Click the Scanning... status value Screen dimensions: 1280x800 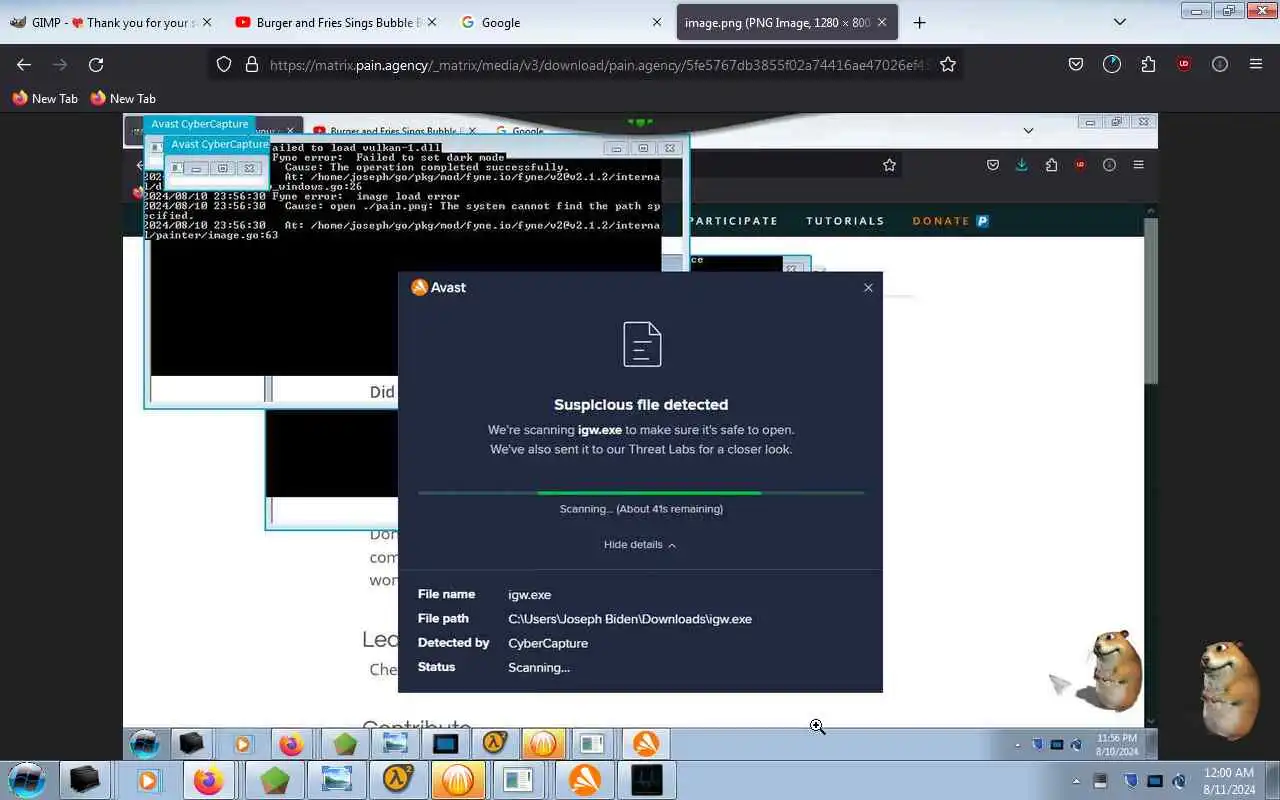539,667
